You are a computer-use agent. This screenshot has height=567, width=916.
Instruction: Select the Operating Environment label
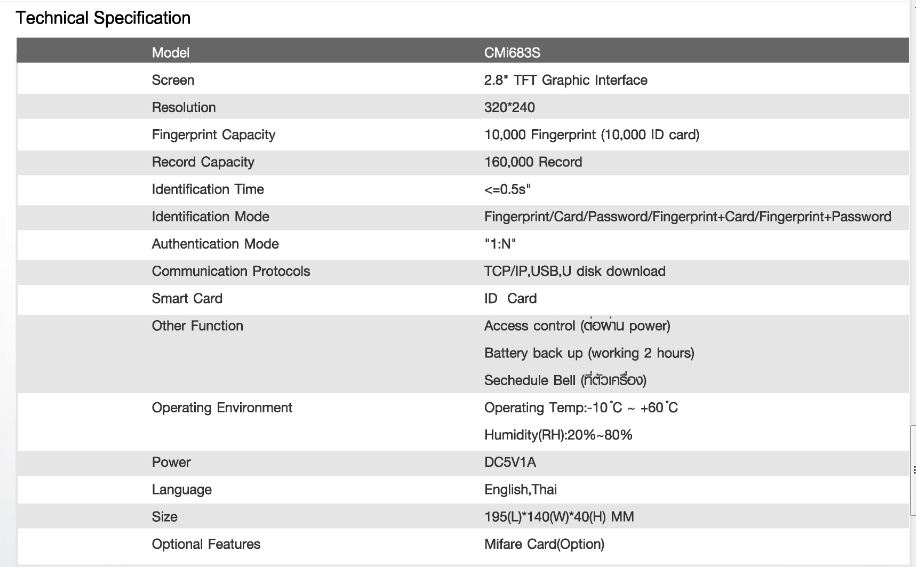(222, 407)
